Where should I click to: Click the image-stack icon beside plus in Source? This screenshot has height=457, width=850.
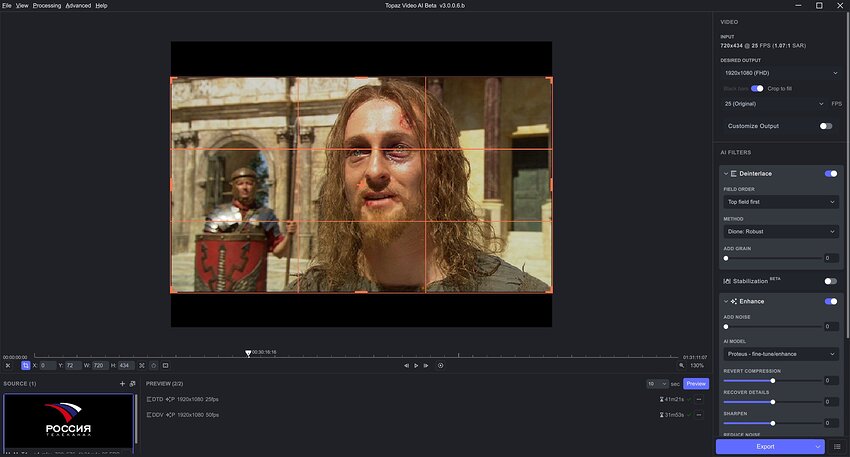[x=132, y=383]
